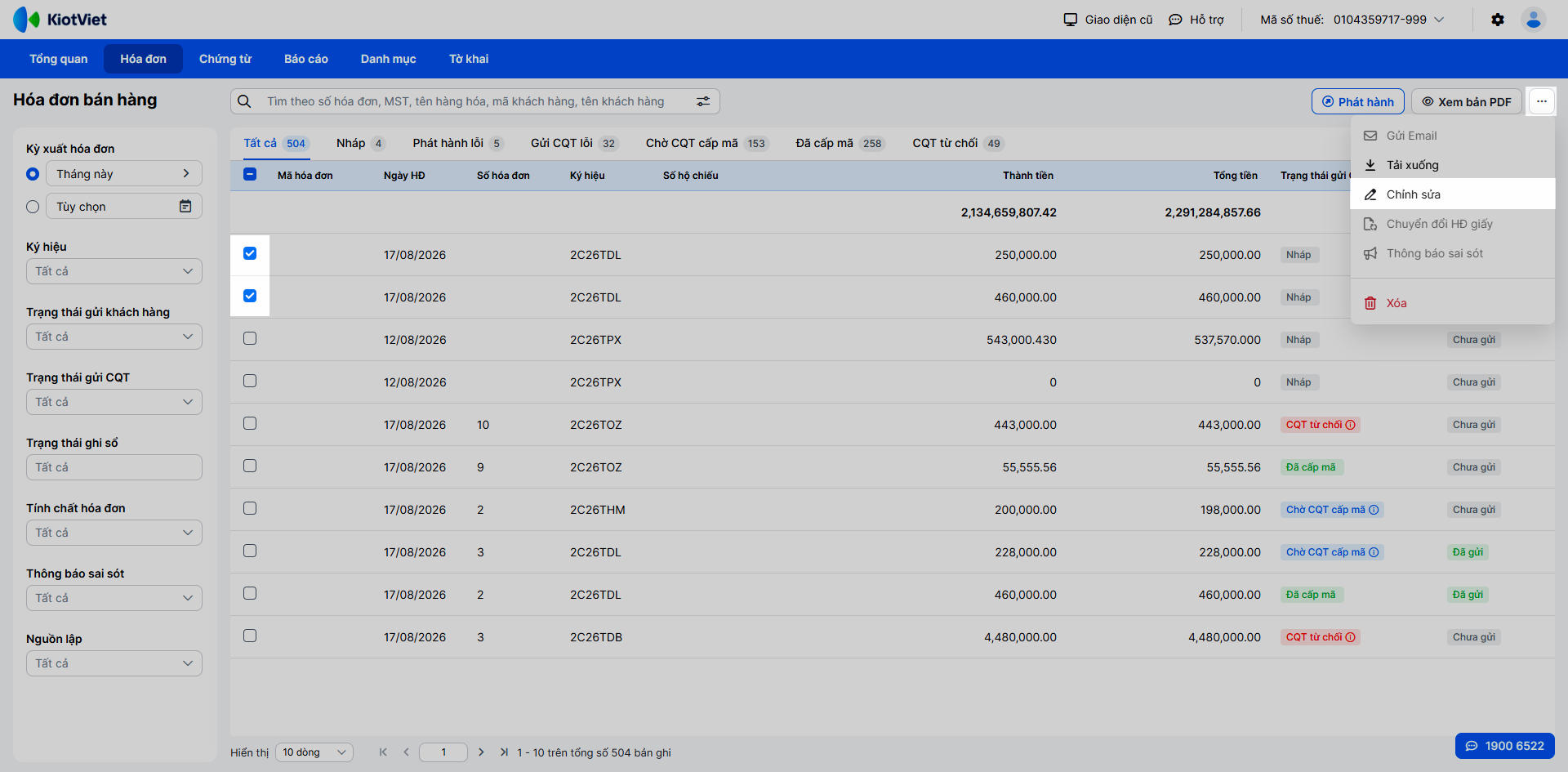
Task: Go to the previous page arrow
Action: pyautogui.click(x=406, y=752)
